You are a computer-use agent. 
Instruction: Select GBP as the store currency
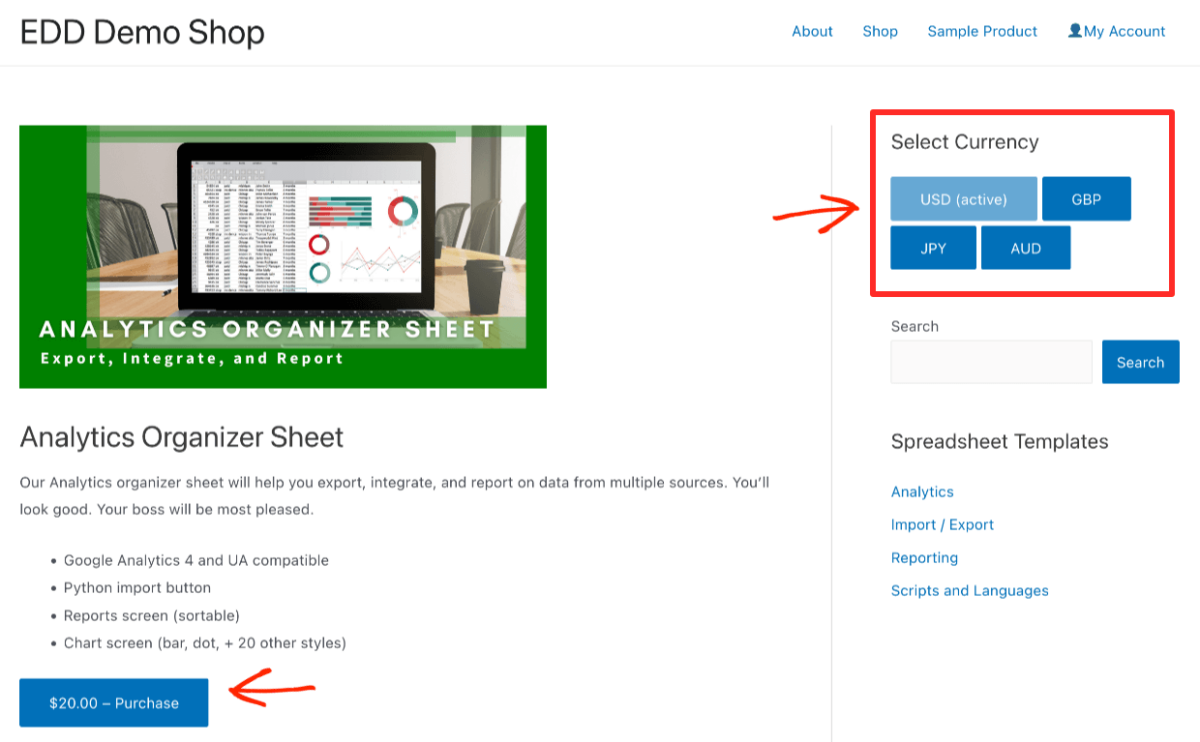1086,198
